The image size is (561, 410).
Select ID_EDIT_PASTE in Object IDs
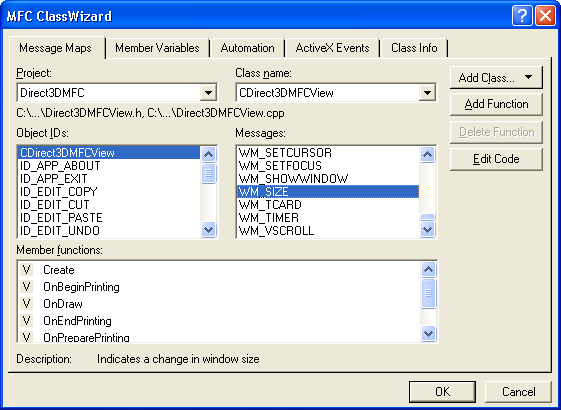[109, 218]
